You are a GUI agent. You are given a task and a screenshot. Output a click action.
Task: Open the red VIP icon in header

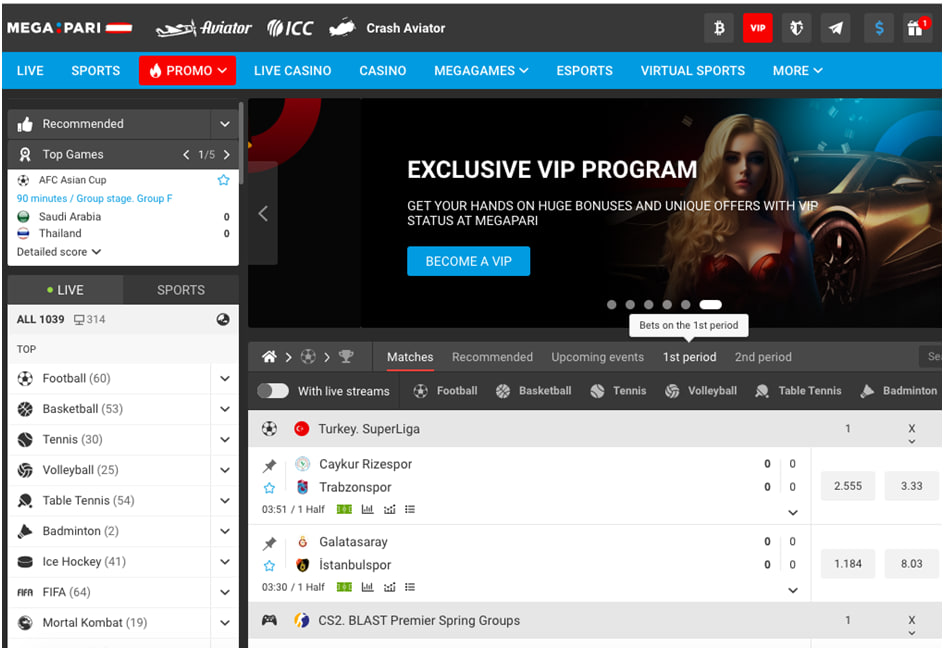click(x=757, y=28)
